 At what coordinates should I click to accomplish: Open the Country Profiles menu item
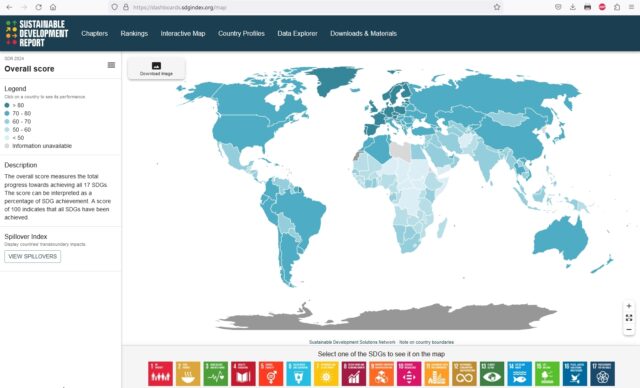(x=241, y=33)
